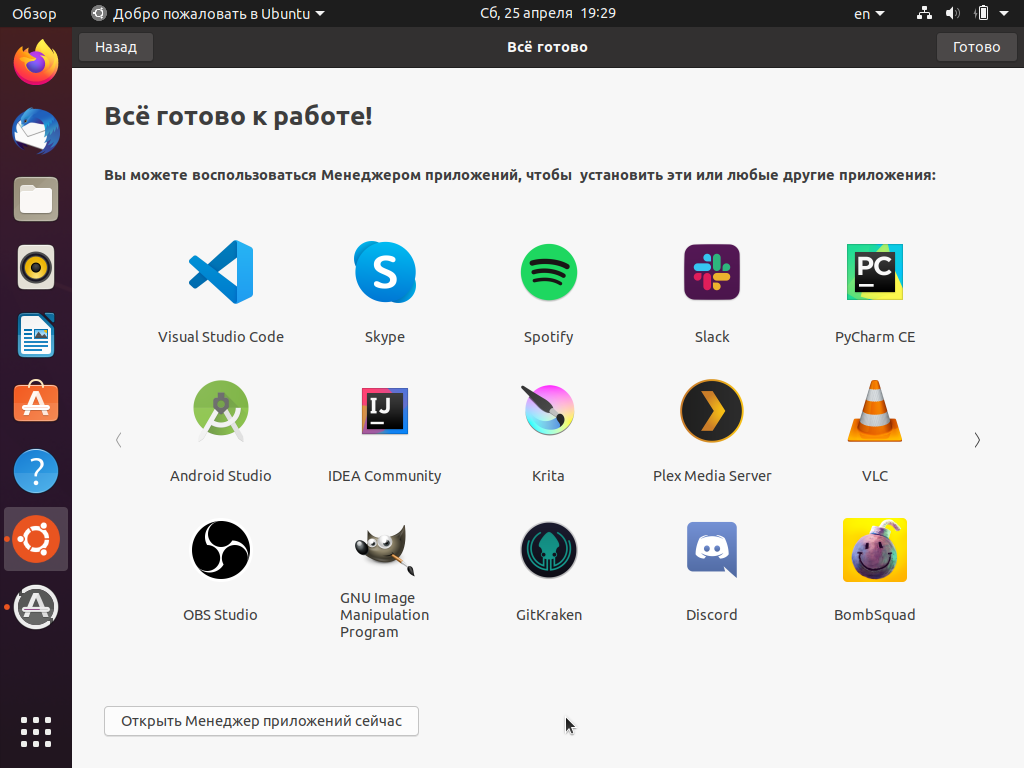1024x768 pixels.
Task: Expand the system menu arrow
Action: pos(1004,13)
